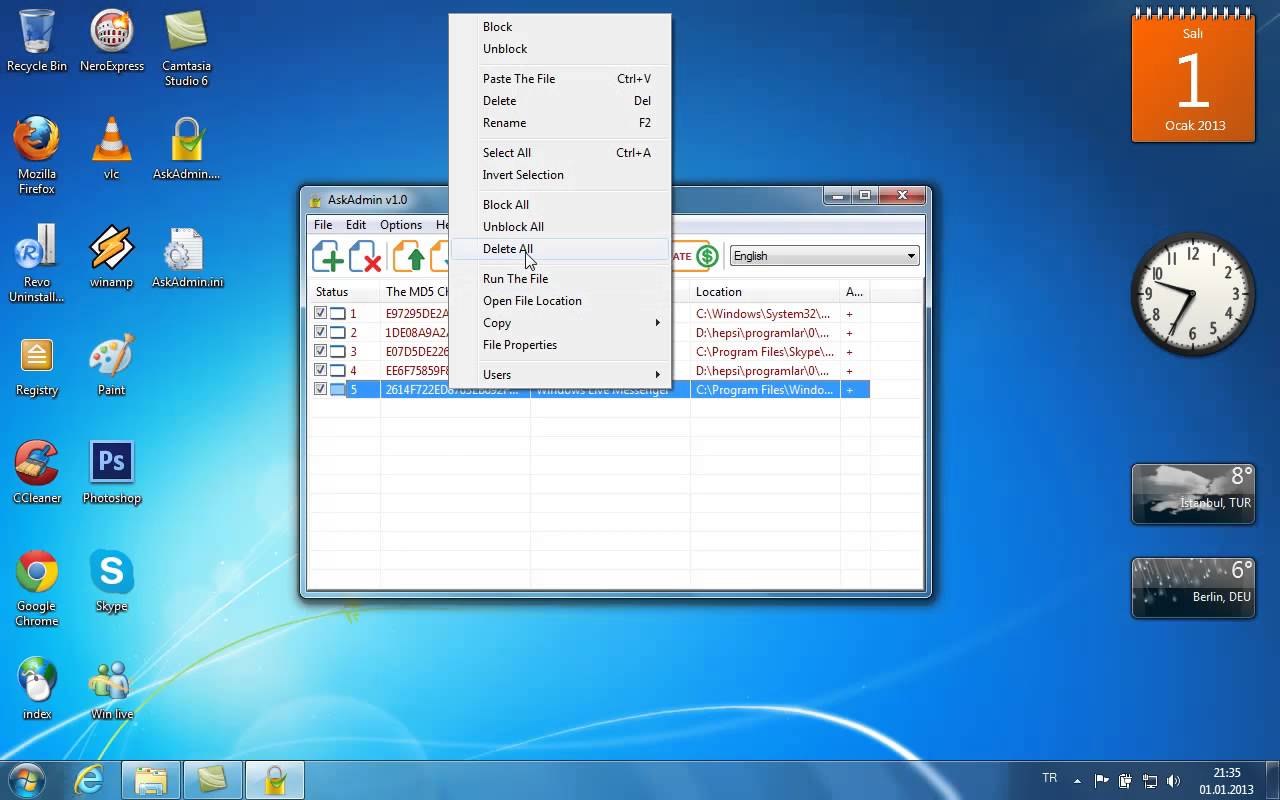Click the Location column header
The height and width of the screenshot is (800, 1280).
click(x=719, y=292)
